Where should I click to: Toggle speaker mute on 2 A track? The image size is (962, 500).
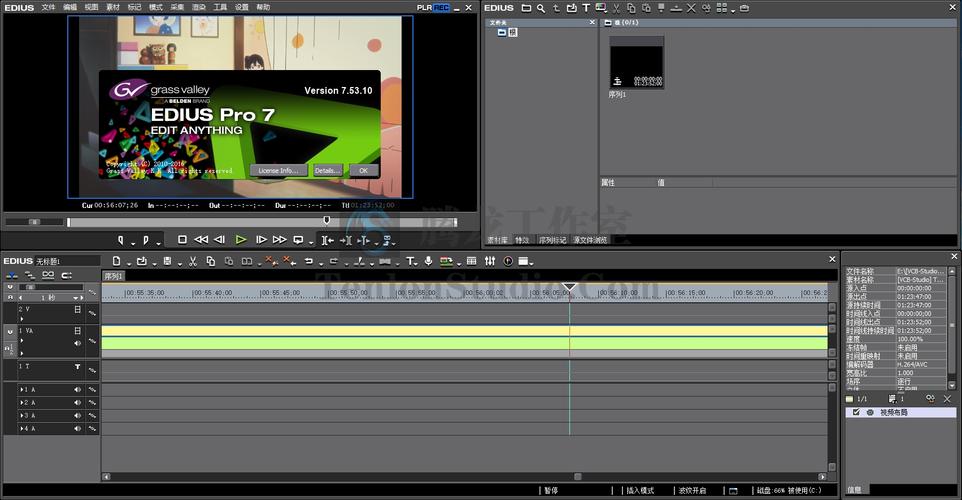77,402
